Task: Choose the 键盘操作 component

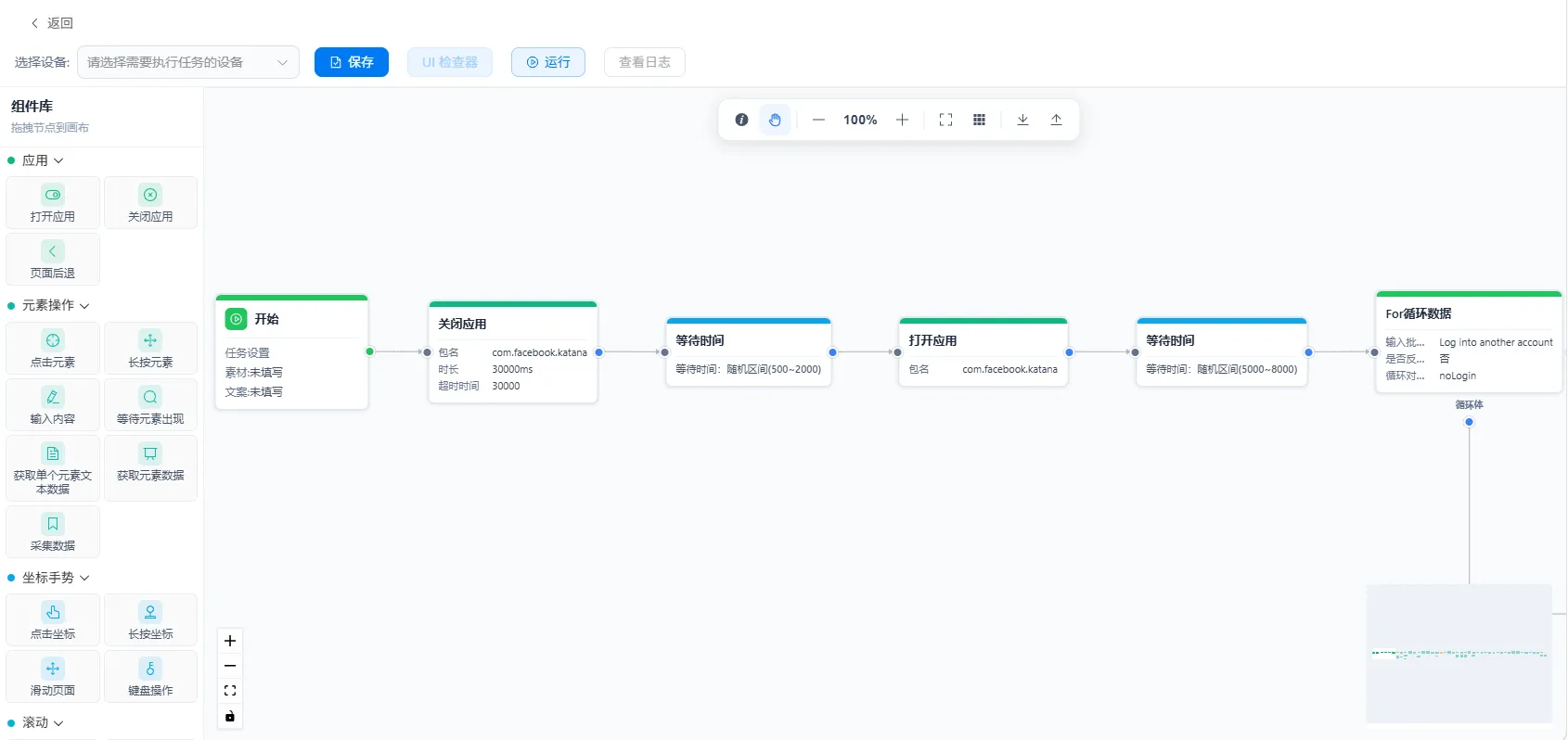Action: tap(150, 677)
